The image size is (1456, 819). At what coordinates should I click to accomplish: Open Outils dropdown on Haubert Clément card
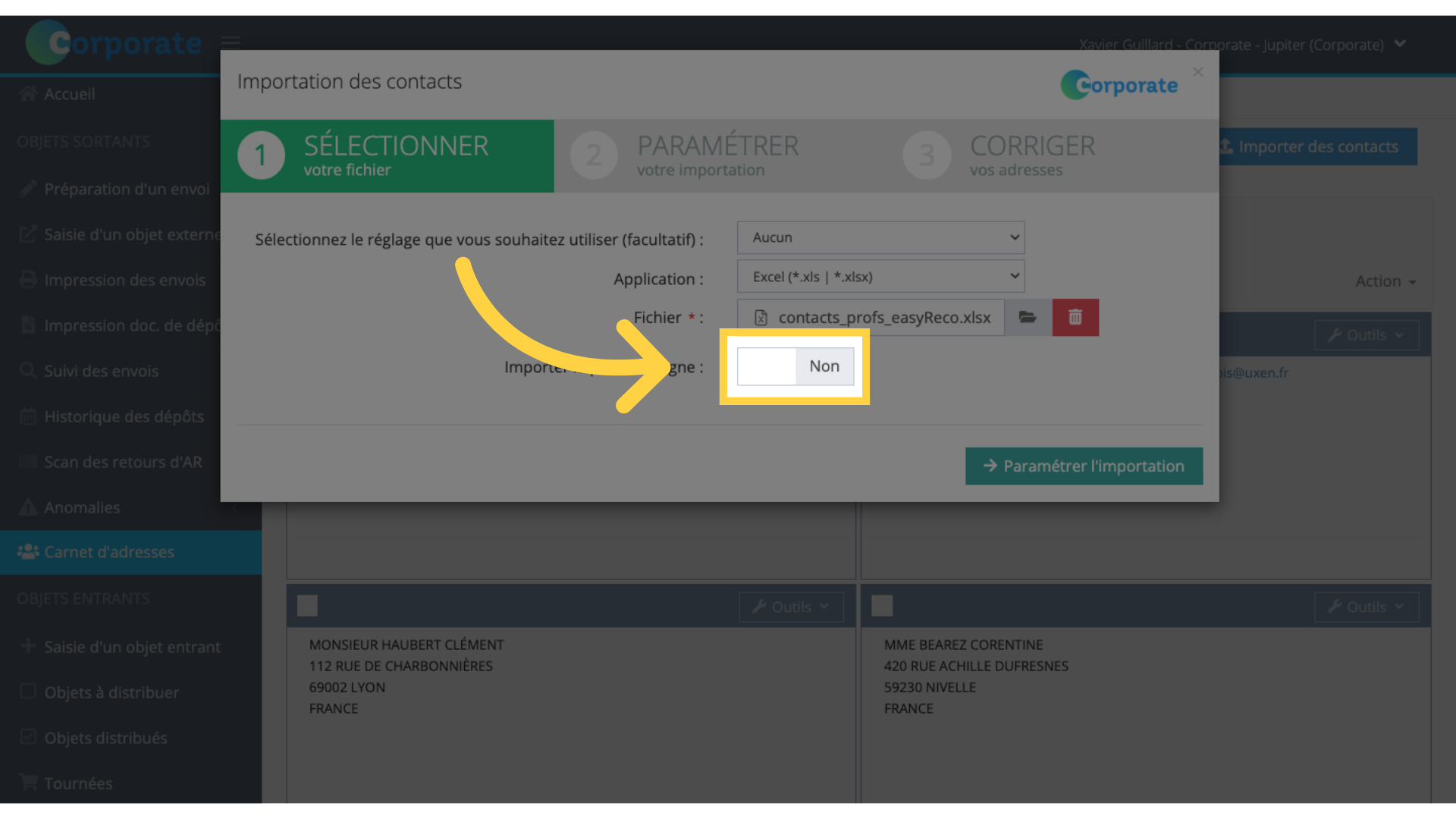coord(791,607)
